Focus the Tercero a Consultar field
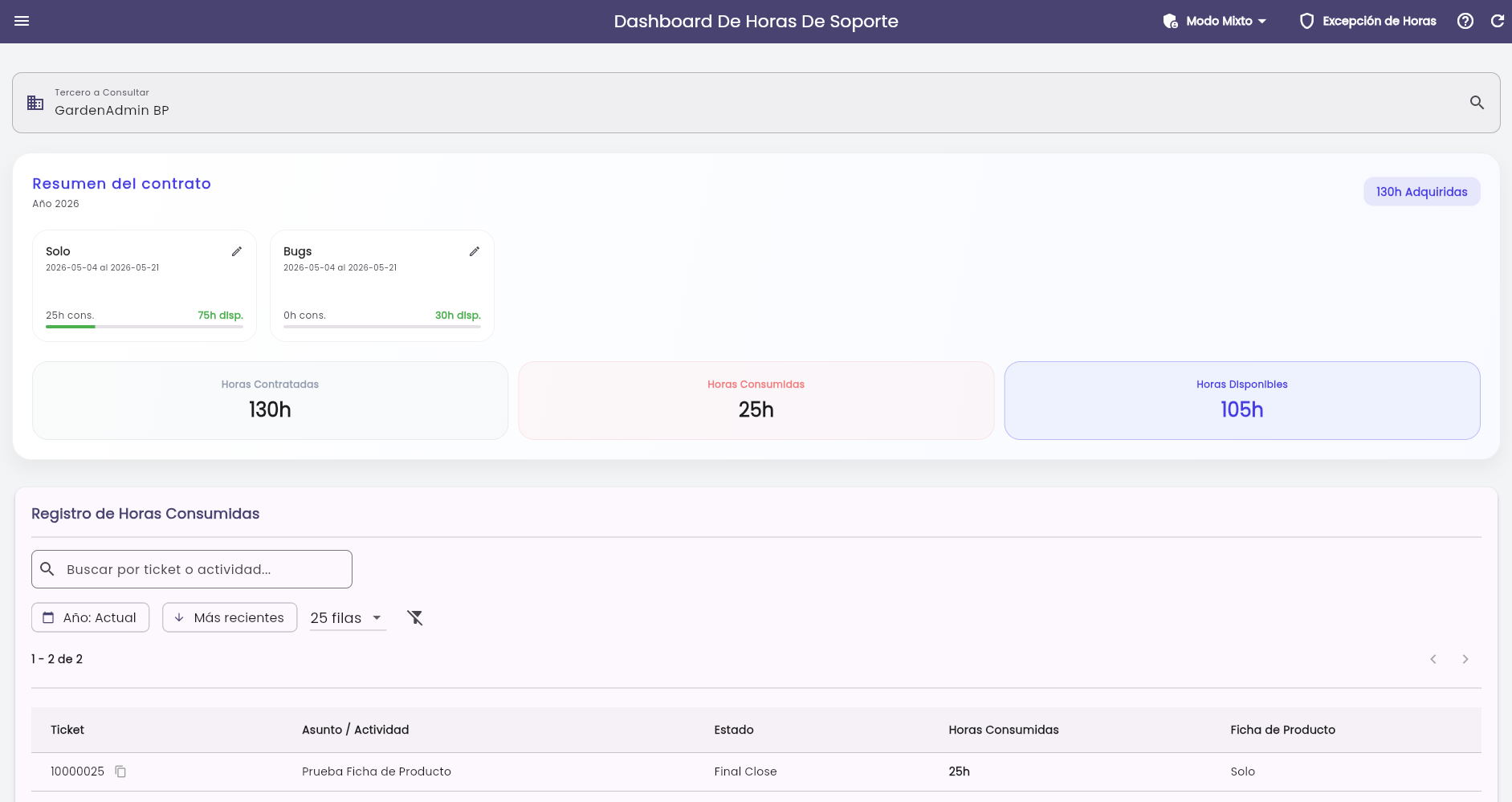Image resolution: width=1512 pixels, height=802 pixels. pos(756,103)
